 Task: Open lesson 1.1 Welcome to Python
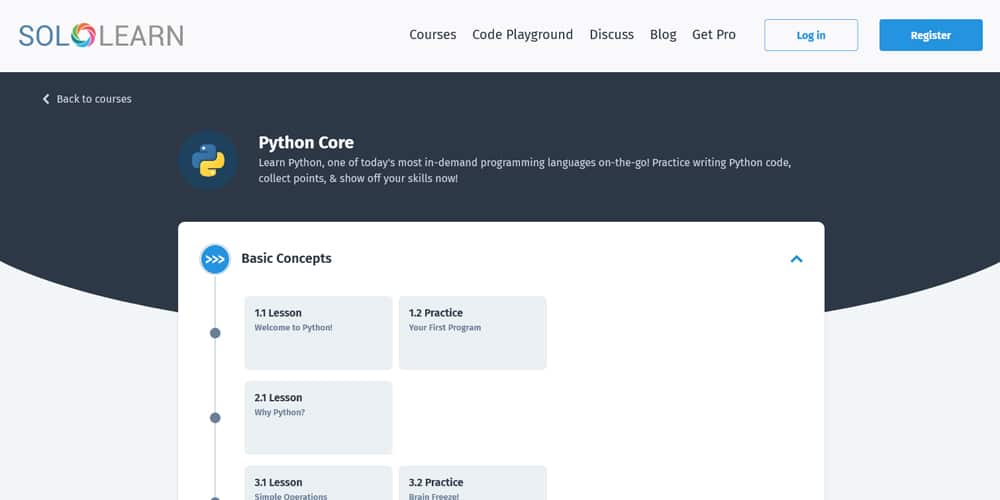(318, 332)
